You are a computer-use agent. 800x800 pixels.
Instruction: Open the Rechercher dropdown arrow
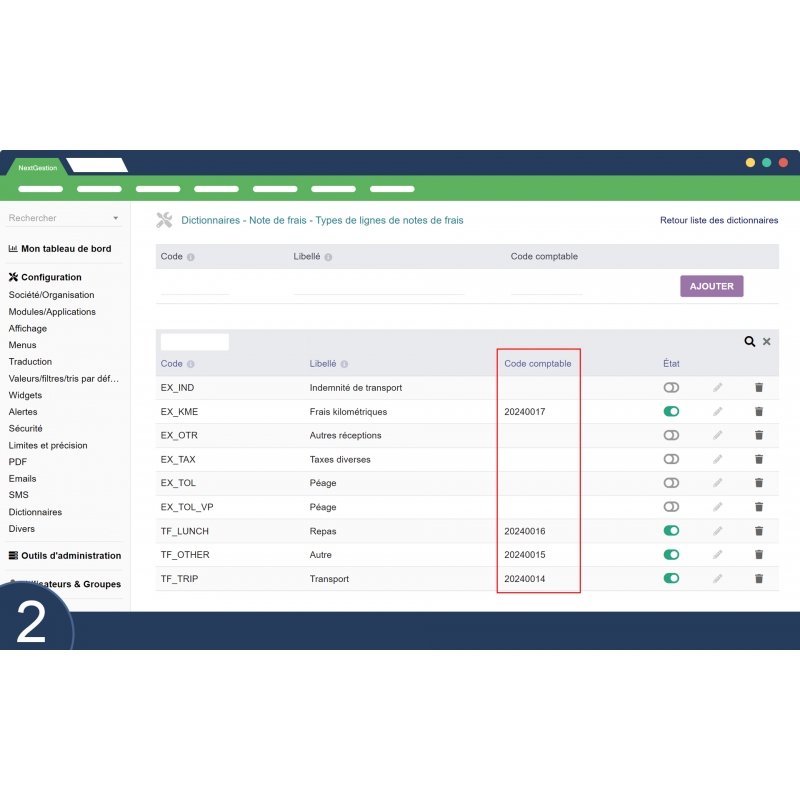point(117,218)
